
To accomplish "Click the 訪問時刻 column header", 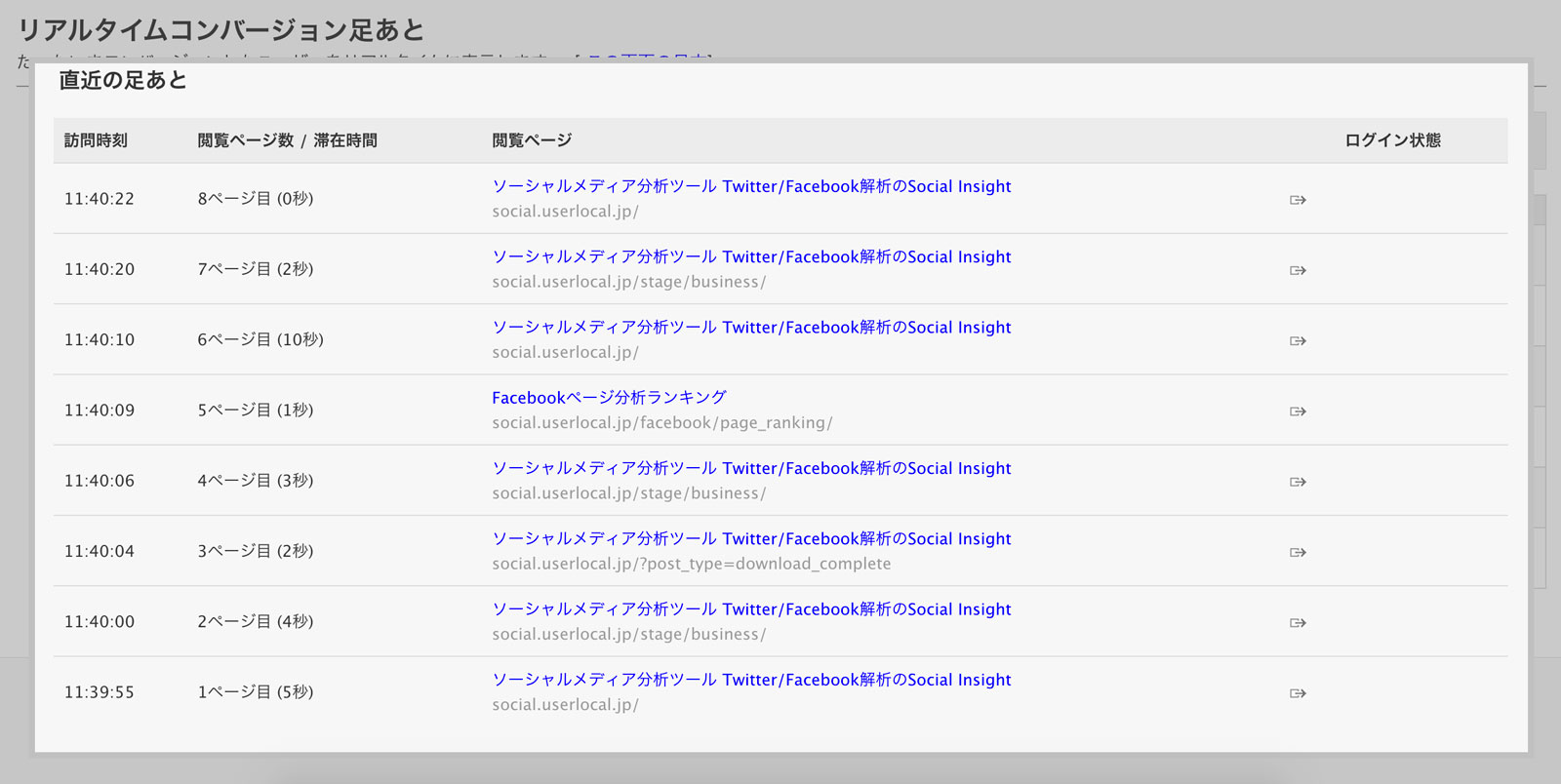I will 96,140.
